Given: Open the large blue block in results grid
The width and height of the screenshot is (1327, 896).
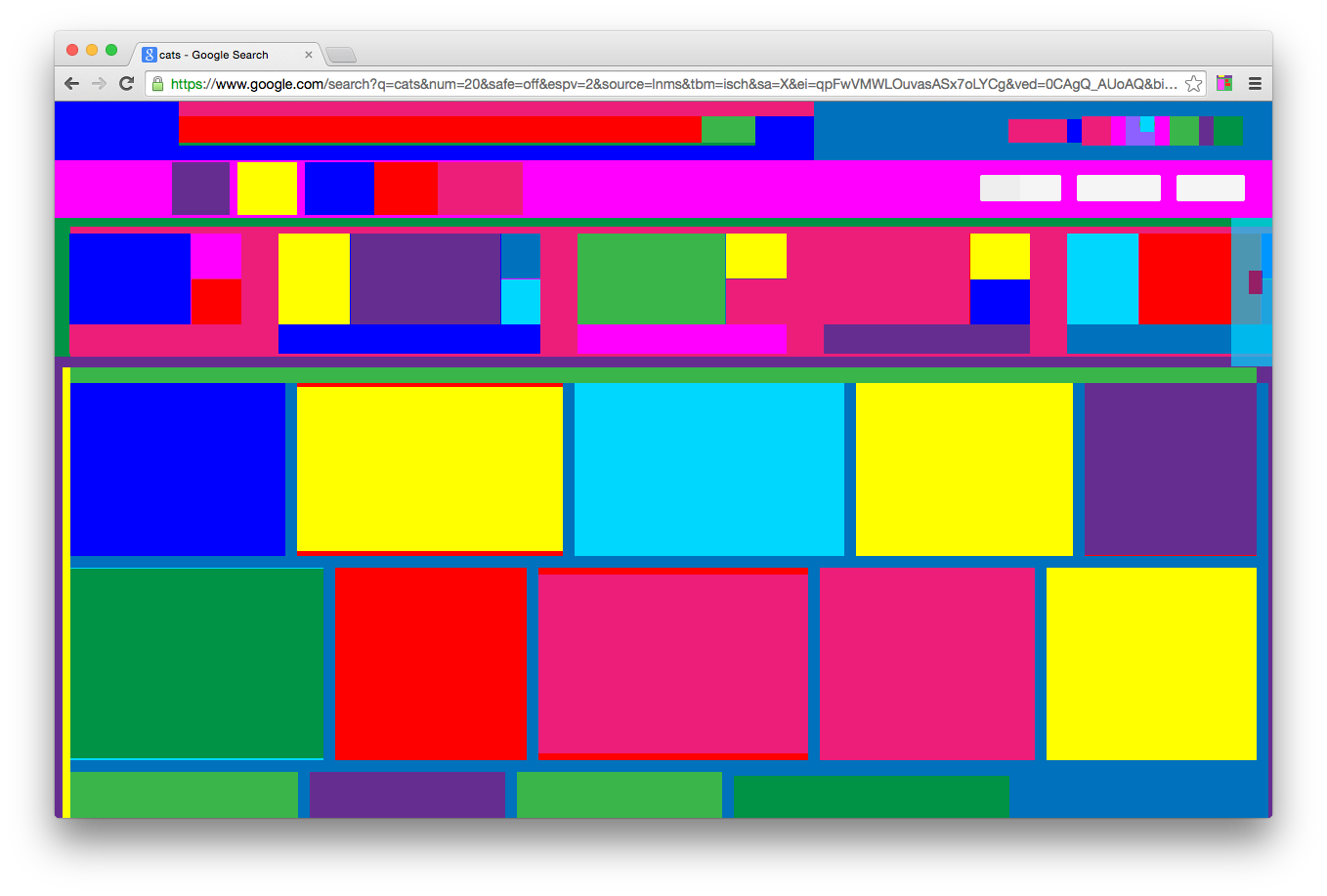Looking at the screenshot, I should 177,469.
